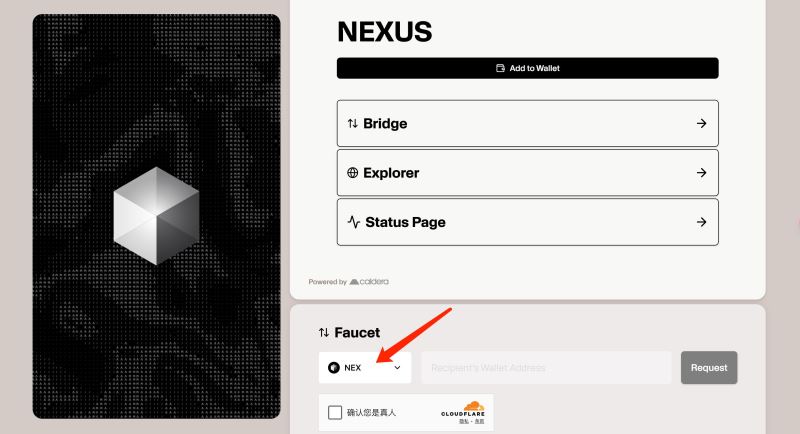800x434 pixels.
Task: Check the Cloudflare human verification checkbox
Action: point(335,413)
